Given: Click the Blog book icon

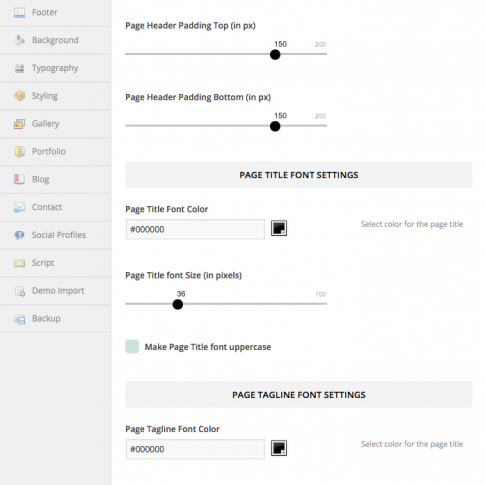Looking at the screenshot, I should [19, 179].
